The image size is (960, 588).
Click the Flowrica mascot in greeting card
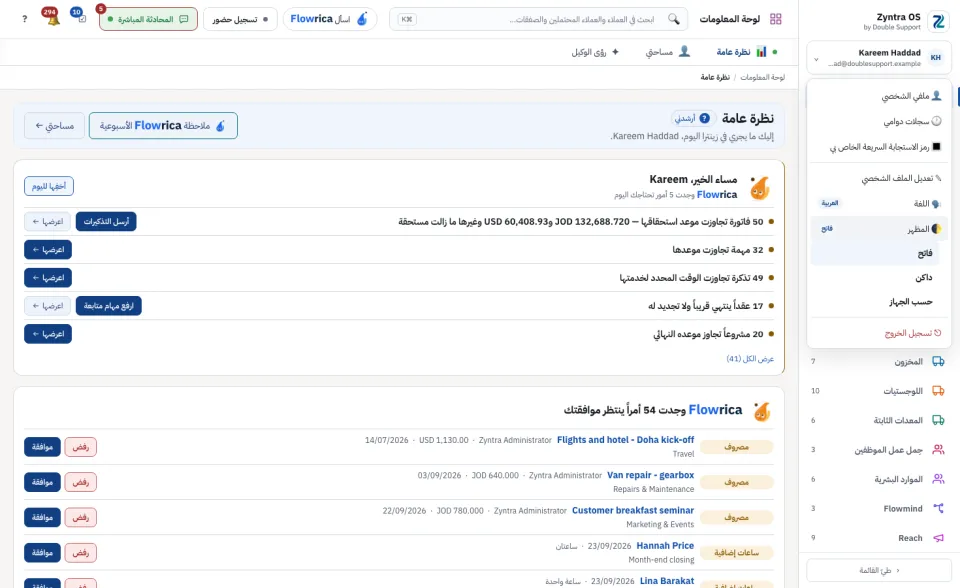pos(760,187)
